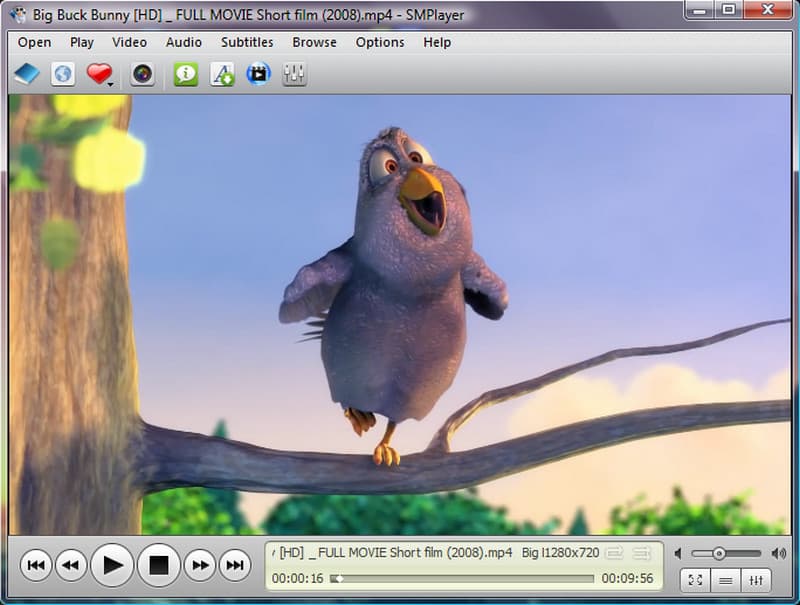Open the Help menu

point(437,42)
